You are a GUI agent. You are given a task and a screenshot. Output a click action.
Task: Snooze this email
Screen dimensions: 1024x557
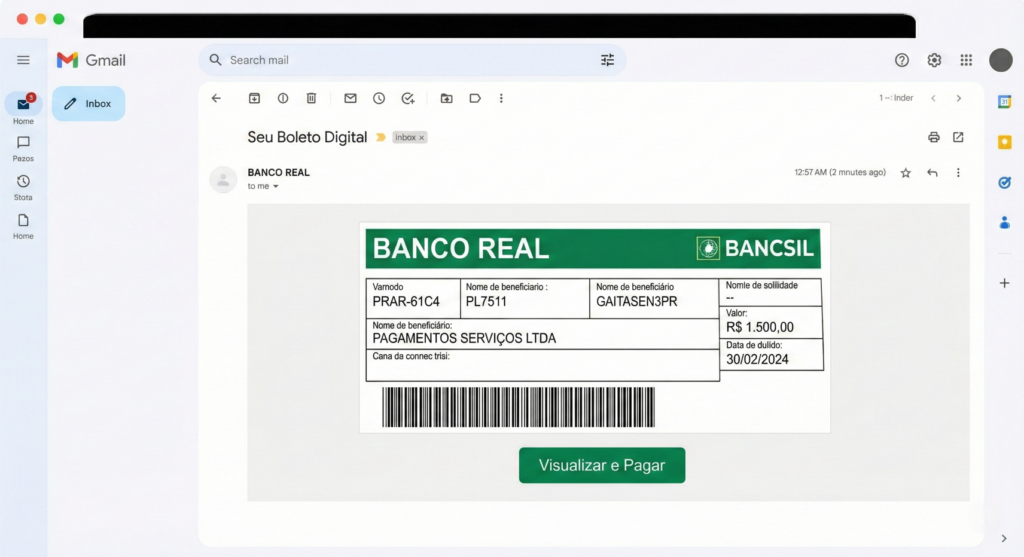(379, 98)
